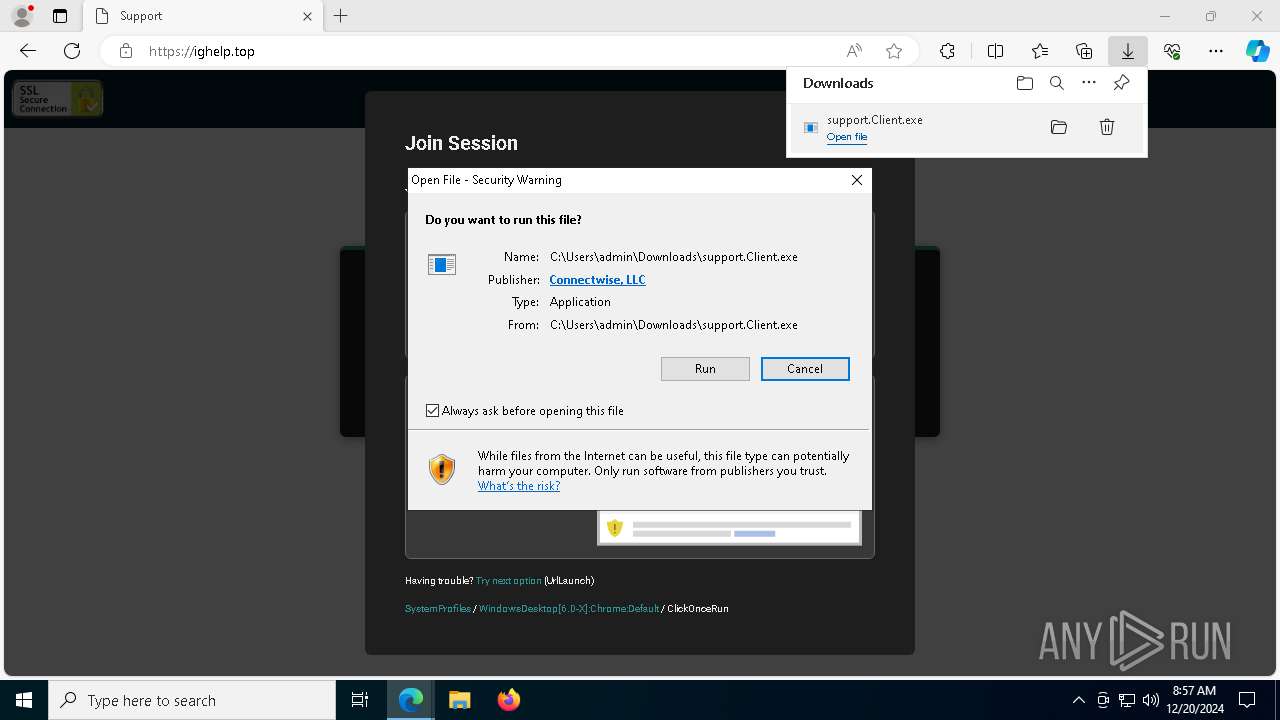Screen dimensions: 1280x720
Task: Click the Edge profile avatar icon
Action: click(22, 16)
